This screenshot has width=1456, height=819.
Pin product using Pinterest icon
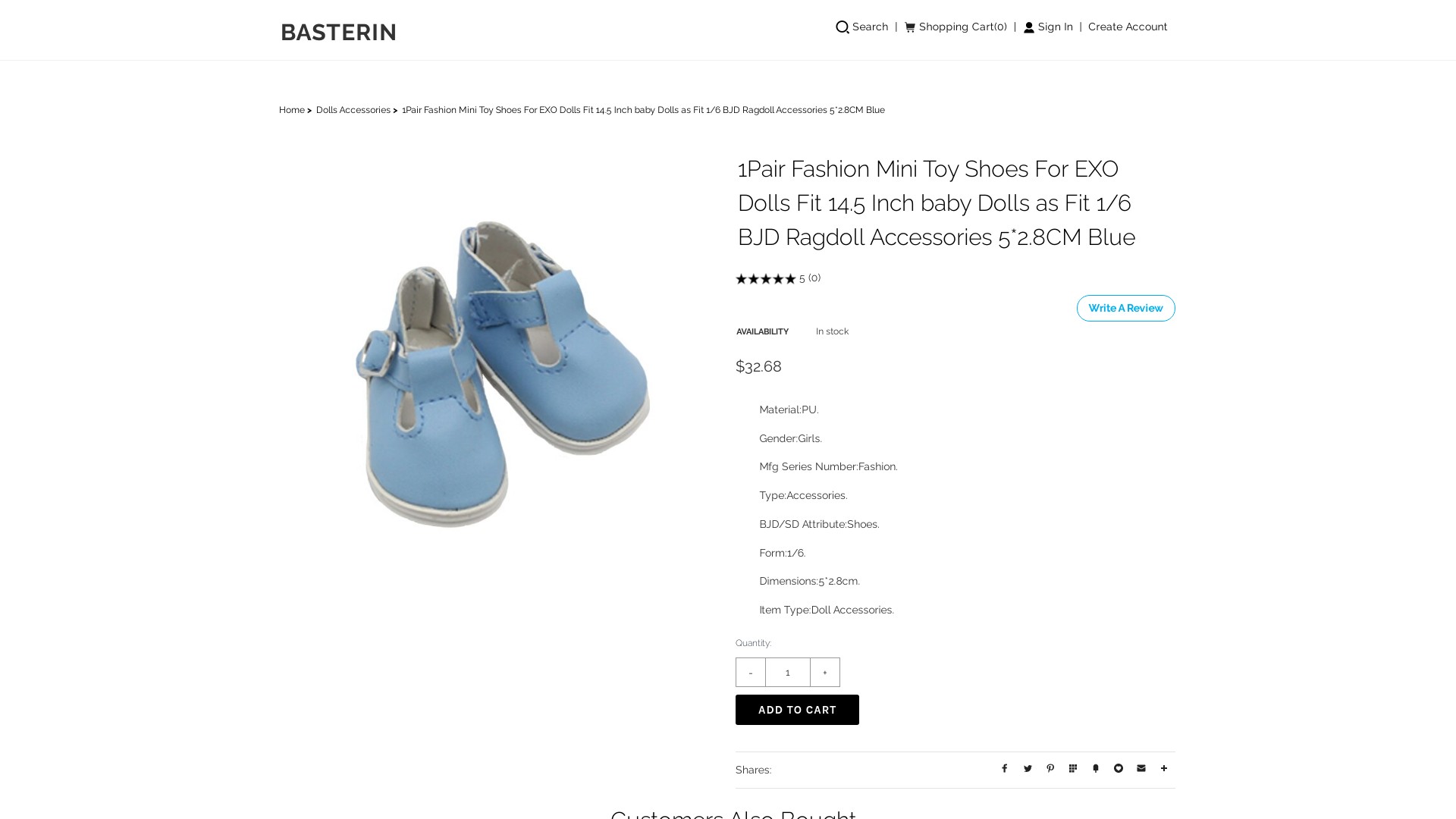click(x=1050, y=769)
